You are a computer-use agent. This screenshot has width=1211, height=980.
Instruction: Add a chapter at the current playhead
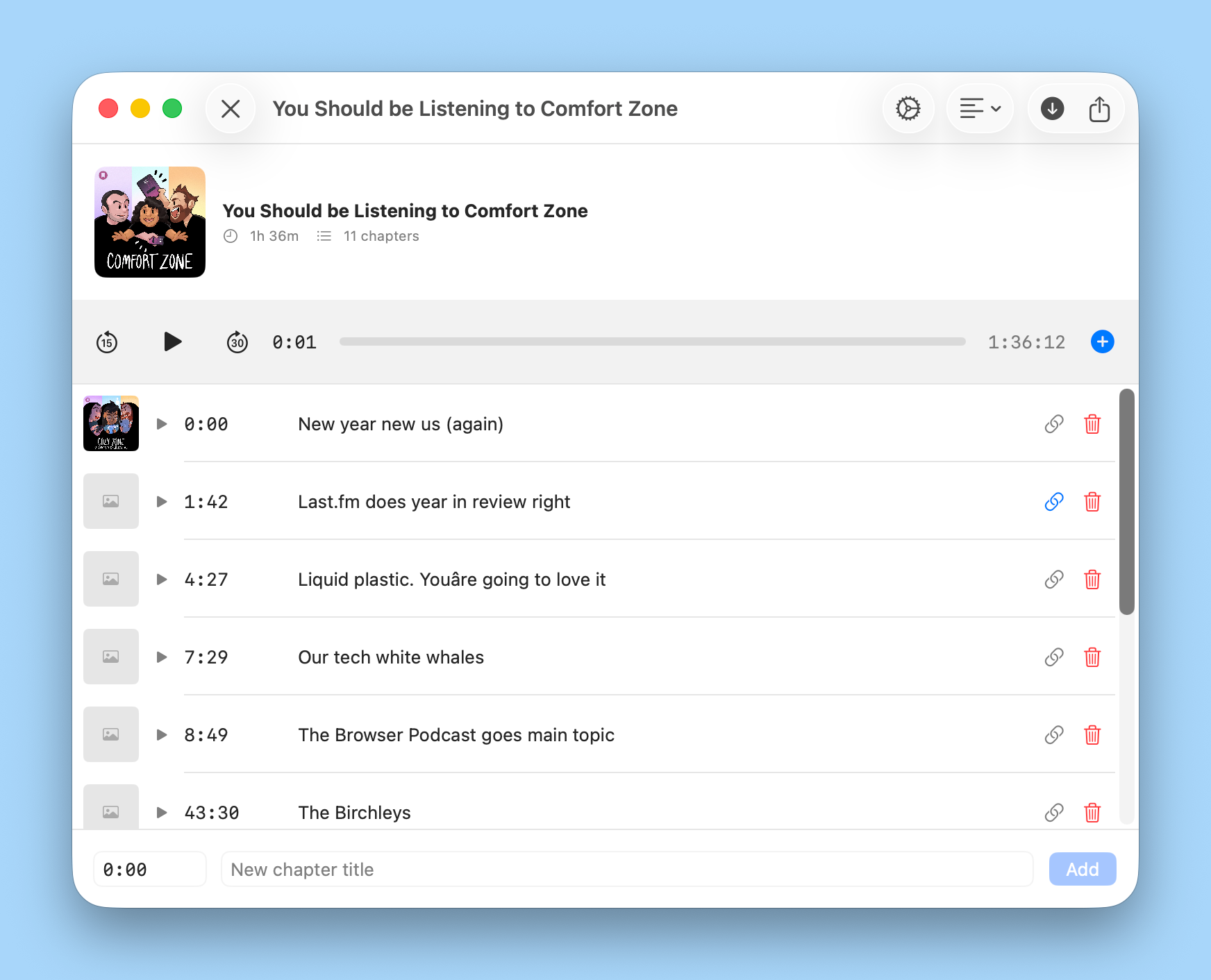click(x=1102, y=341)
